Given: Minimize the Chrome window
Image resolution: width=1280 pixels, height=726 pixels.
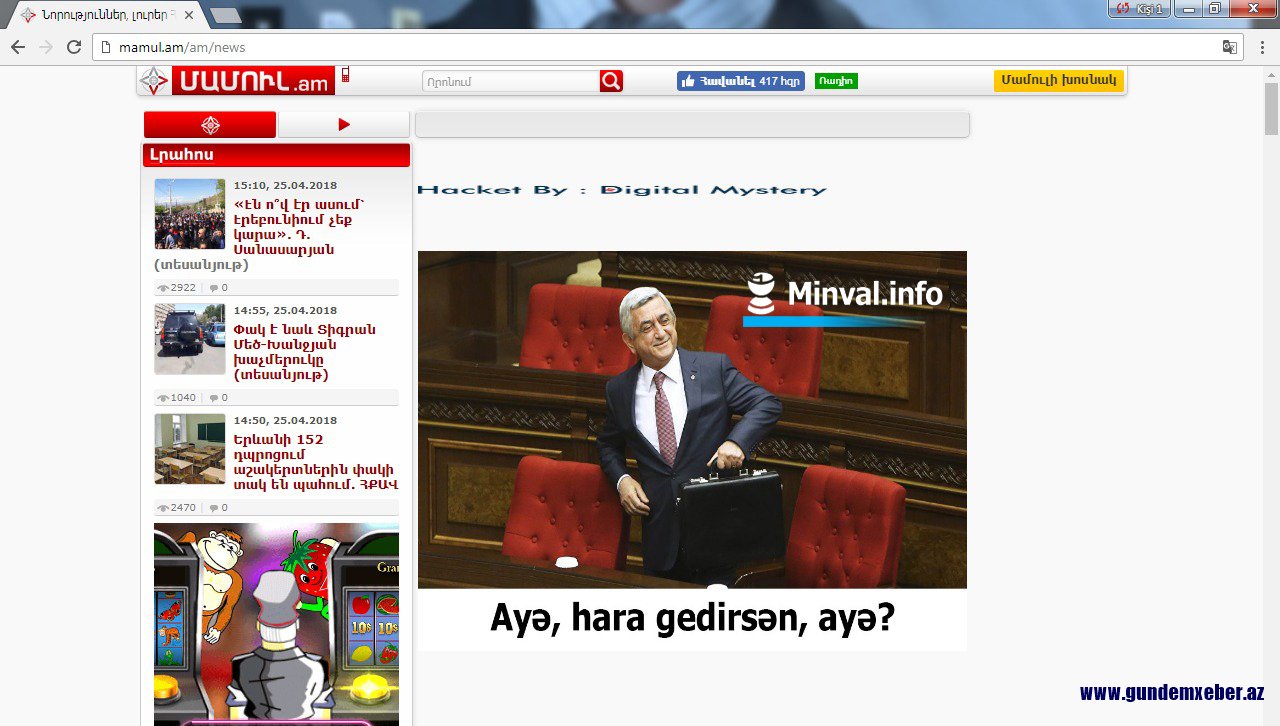Looking at the screenshot, I should click(1188, 8).
